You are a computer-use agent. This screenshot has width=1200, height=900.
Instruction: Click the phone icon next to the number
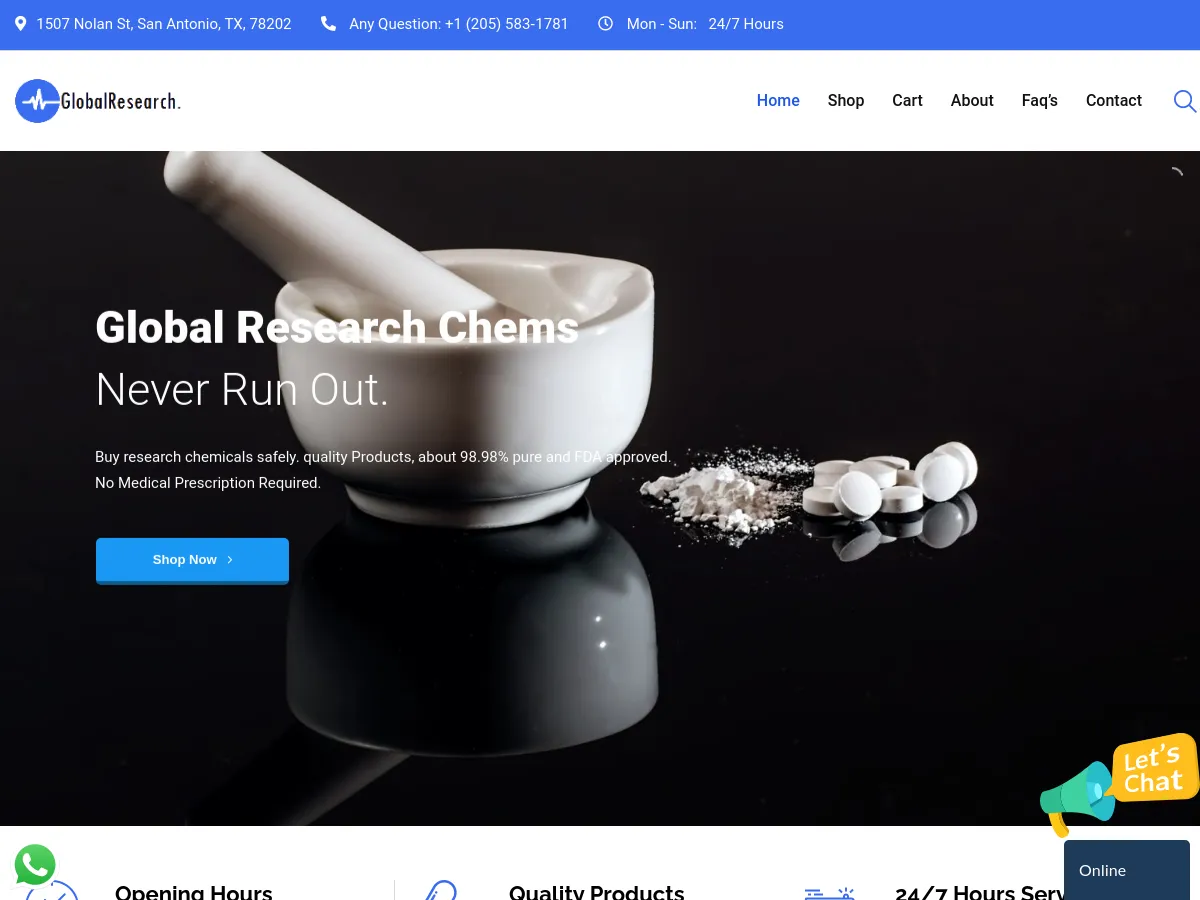pyautogui.click(x=328, y=23)
